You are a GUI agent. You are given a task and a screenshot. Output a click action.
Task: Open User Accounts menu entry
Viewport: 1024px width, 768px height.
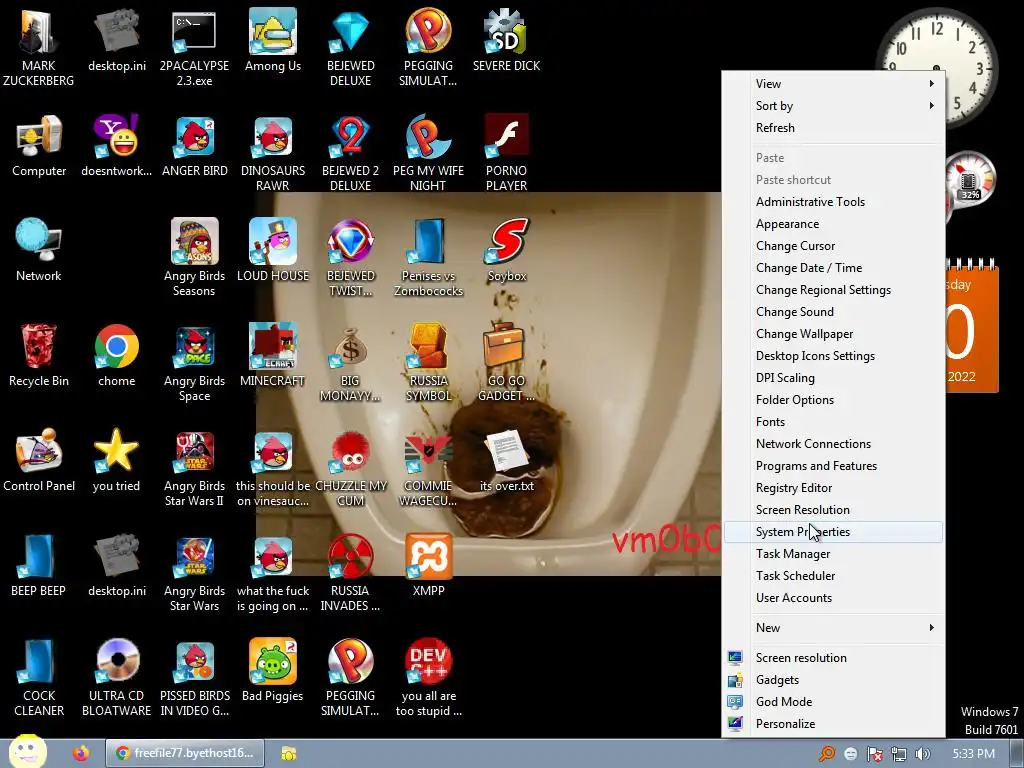833,598
